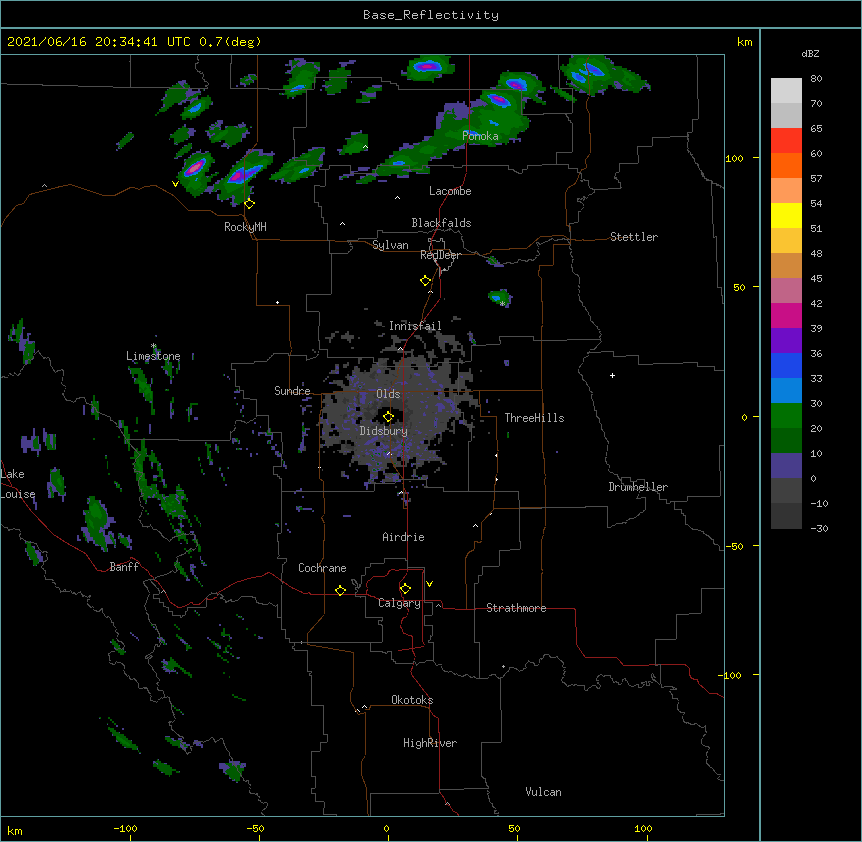This screenshot has height=842, width=862.
Task: Click the Lacombe city label
Action: pyautogui.click(x=450, y=191)
